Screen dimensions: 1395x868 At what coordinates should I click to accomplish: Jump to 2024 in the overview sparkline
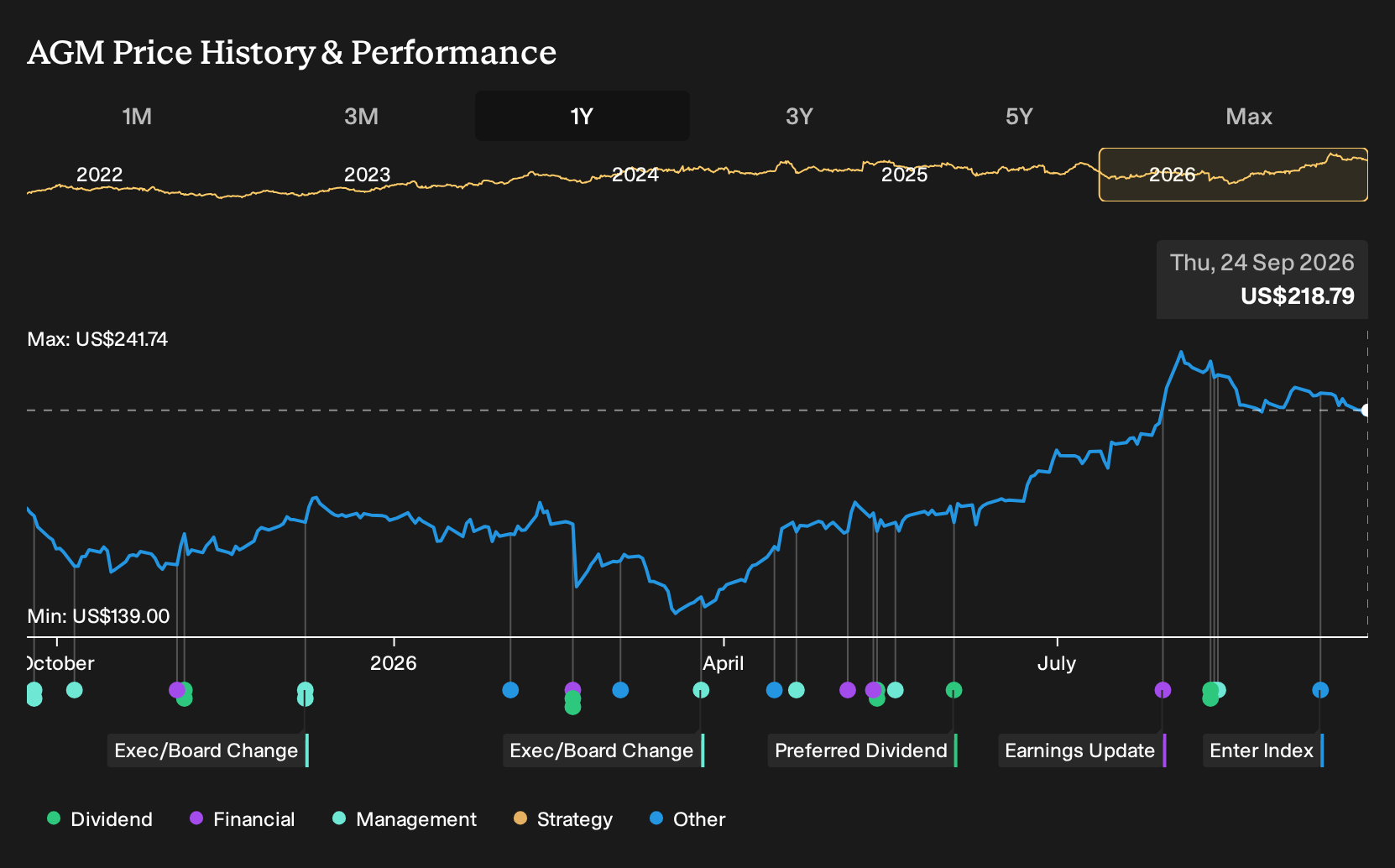[x=635, y=175]
